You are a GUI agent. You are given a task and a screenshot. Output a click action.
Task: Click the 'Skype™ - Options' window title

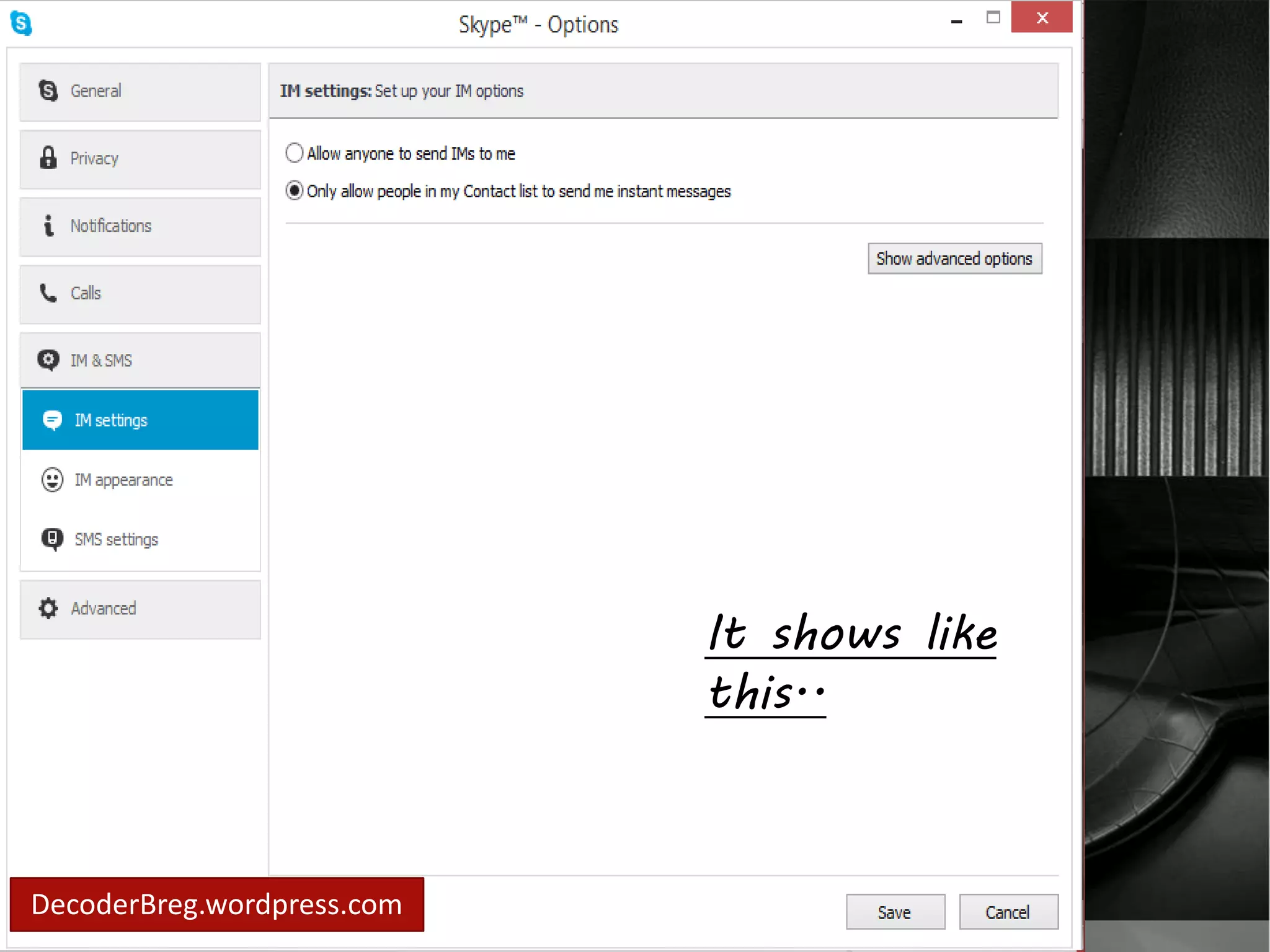(x=538, y=25)
